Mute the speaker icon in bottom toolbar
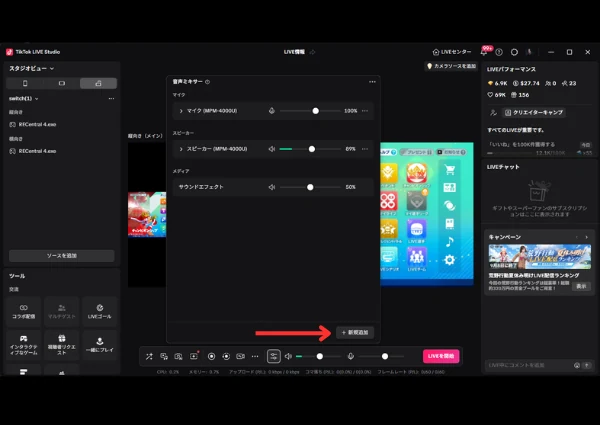The image size is (600, 425). coord(288,357)
